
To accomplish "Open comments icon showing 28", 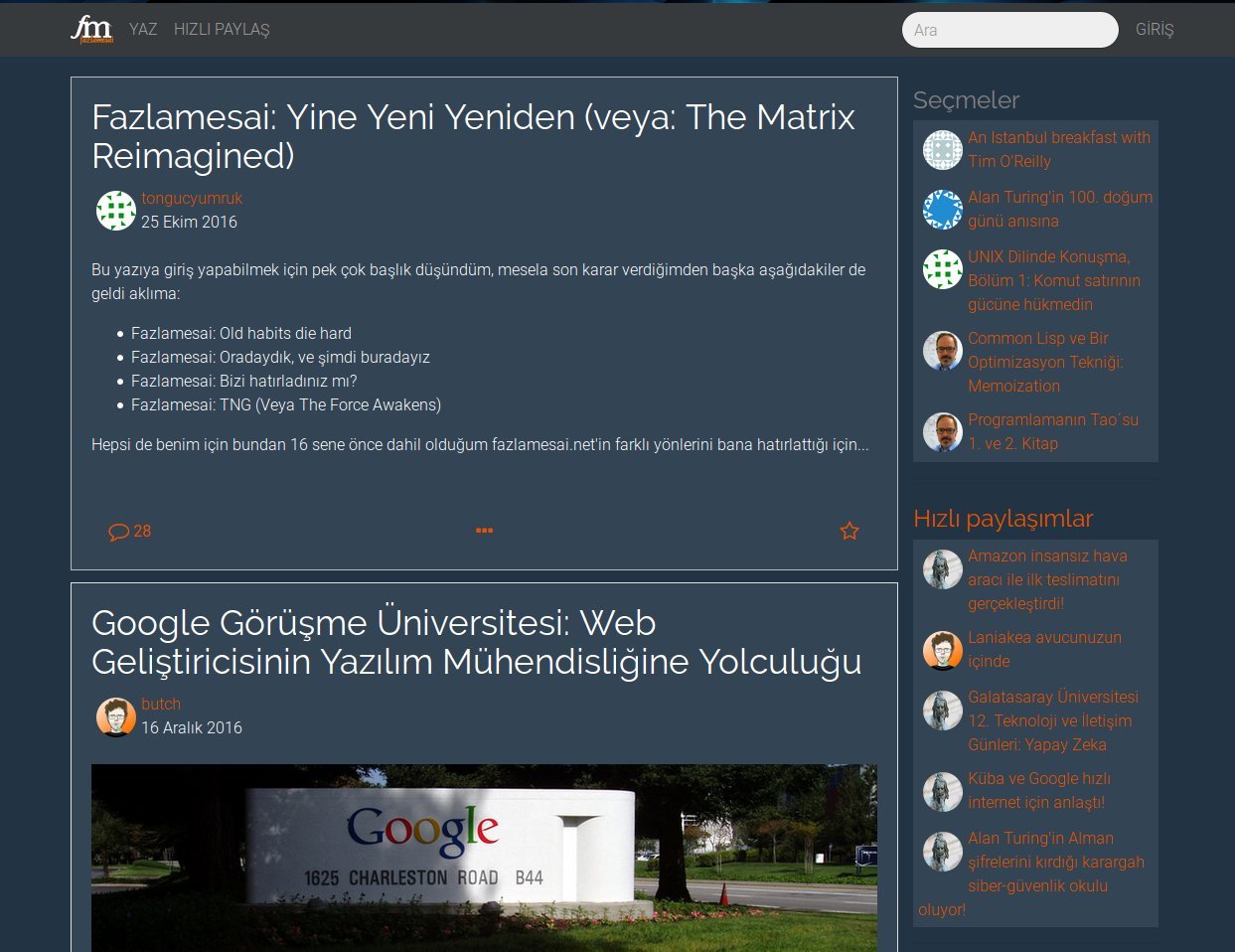I will pos(129,532).
